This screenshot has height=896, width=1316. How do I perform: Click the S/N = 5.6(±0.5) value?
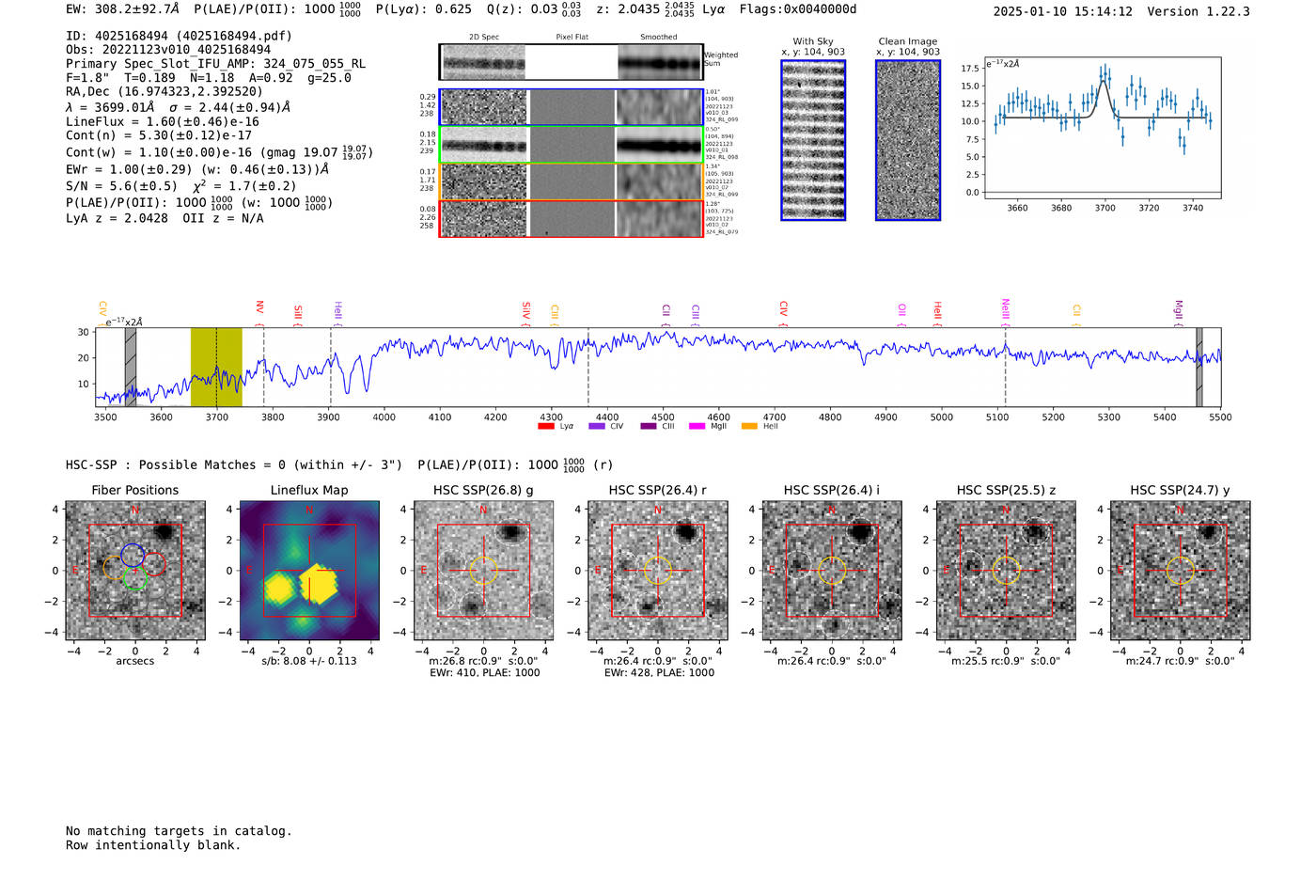121,186
